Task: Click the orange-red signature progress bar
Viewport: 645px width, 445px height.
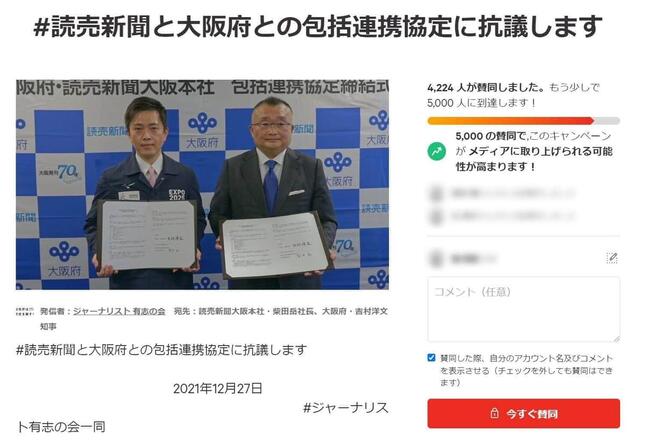Action: click(x=523, y=121)
